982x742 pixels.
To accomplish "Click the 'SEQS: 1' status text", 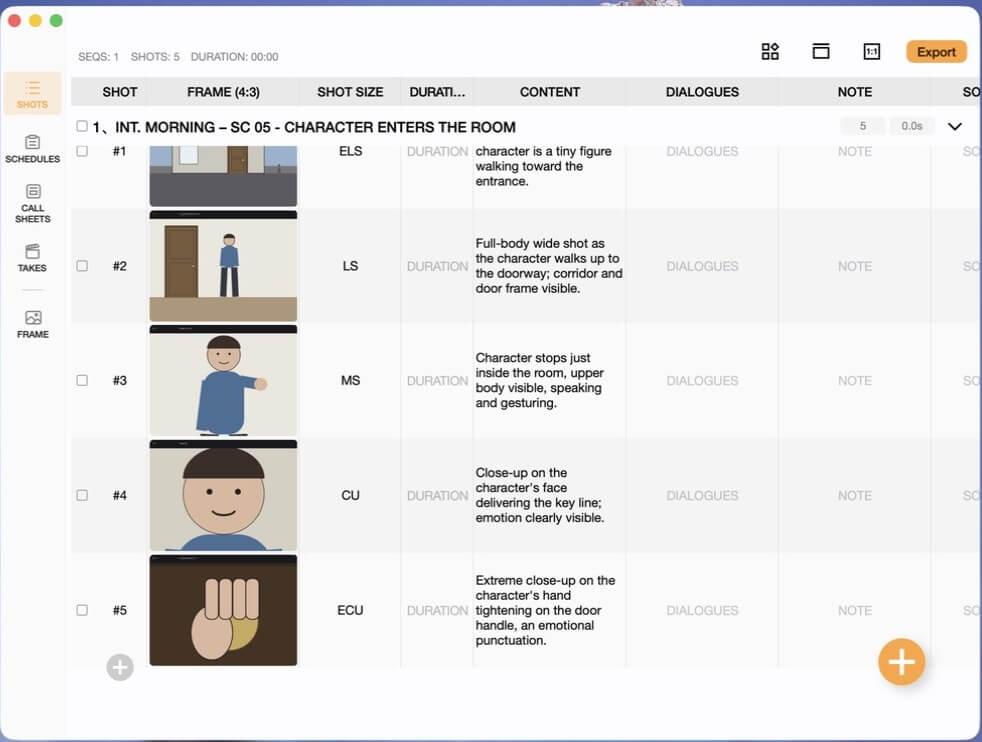I will click(98, 57).
